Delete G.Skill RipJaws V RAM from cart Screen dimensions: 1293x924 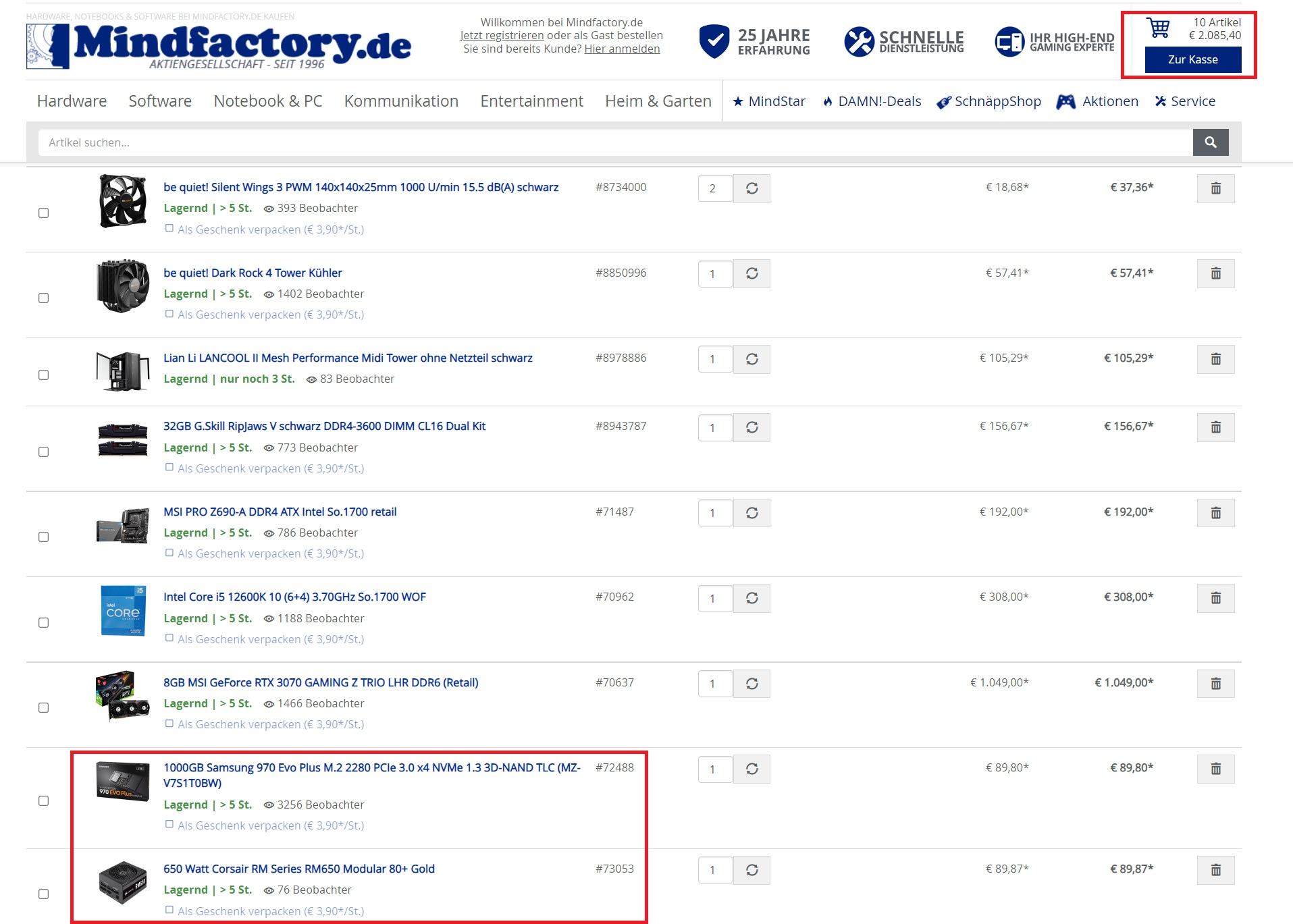[1215, 427]
